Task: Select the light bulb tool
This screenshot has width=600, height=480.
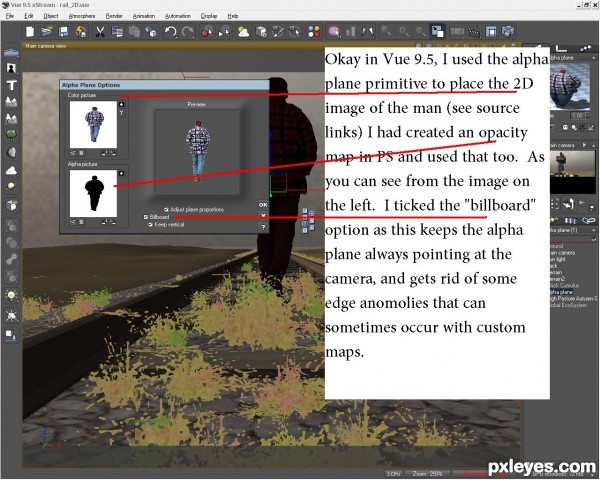Action: coord(11,296)
